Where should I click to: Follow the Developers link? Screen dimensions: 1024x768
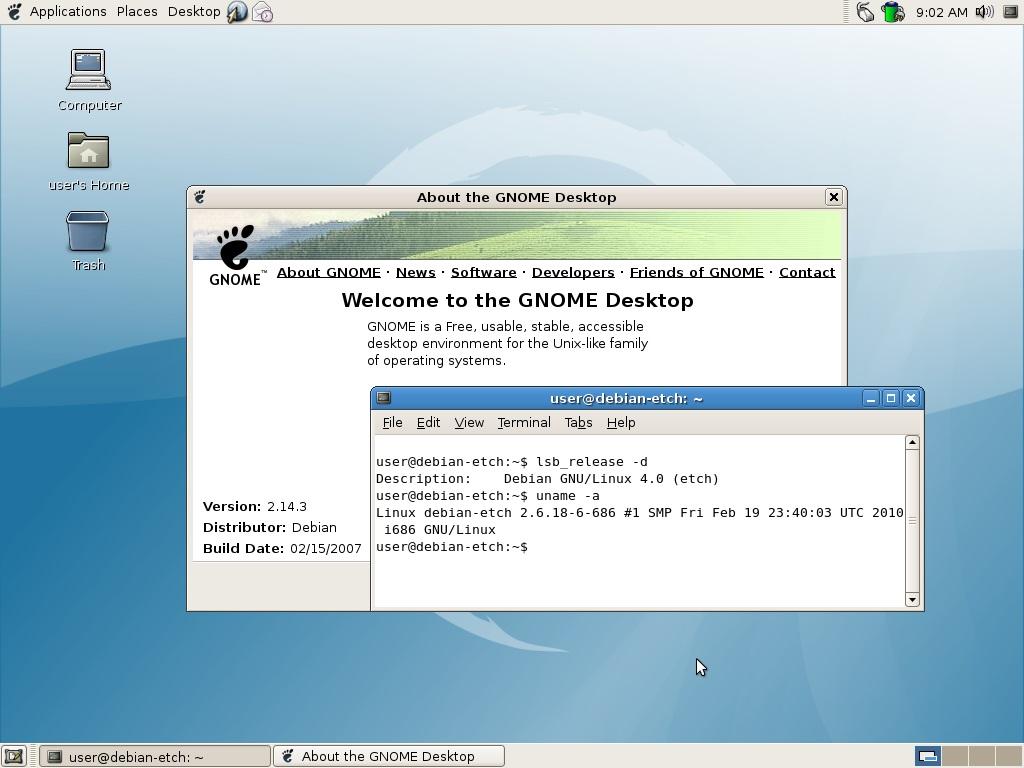[573, 272]
